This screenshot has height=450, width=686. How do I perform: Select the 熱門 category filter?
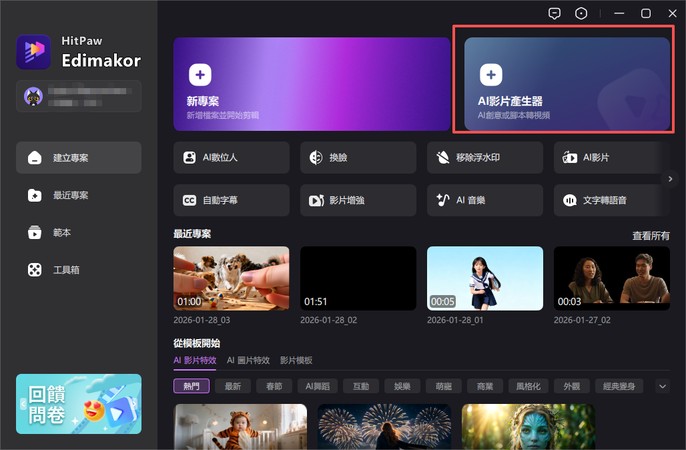pos(192,386)
